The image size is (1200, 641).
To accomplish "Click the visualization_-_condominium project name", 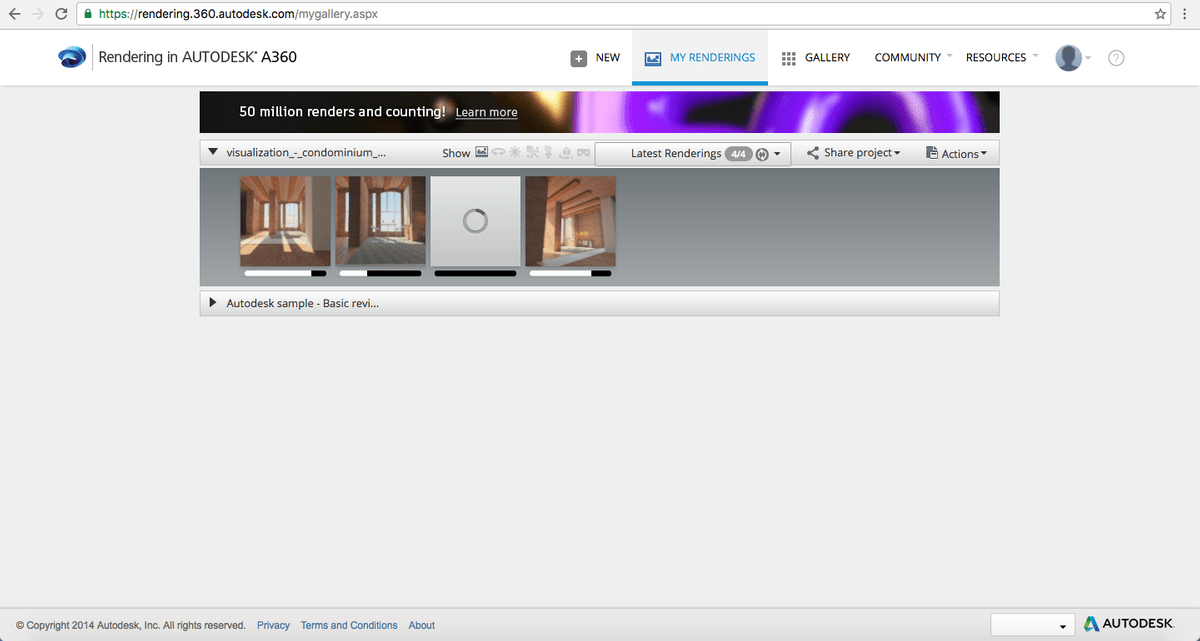I will coord(306,153).
